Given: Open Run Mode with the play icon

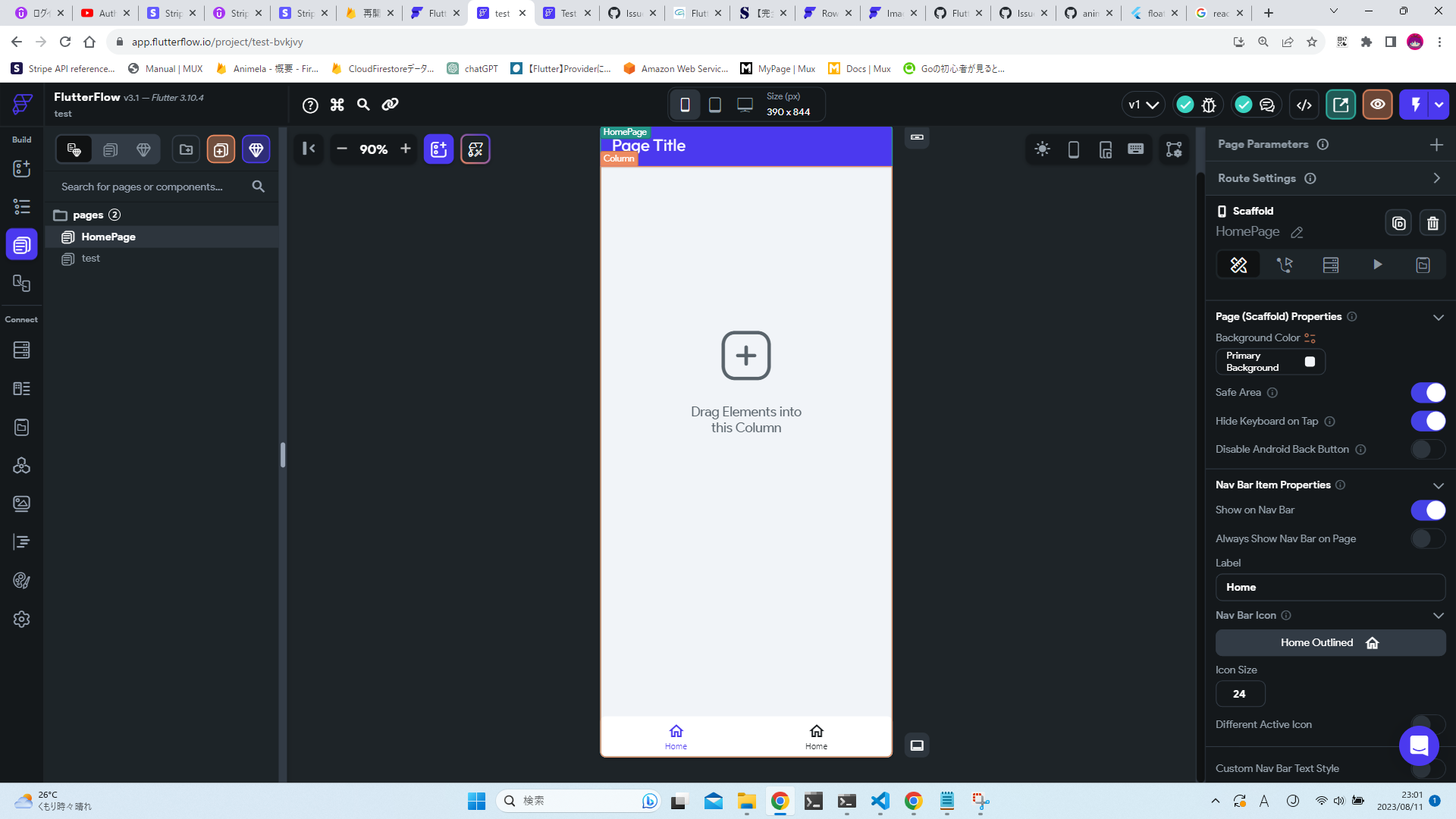Looking at the screenshot, I should 1378,265.
